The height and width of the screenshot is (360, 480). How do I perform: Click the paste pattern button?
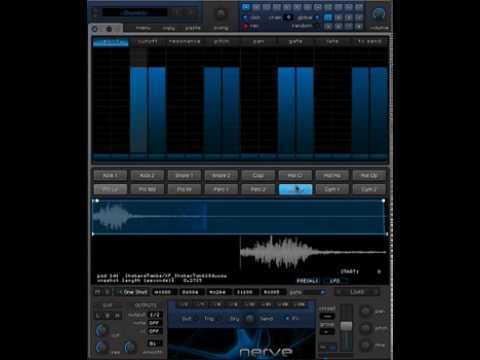tap(193, 28)
